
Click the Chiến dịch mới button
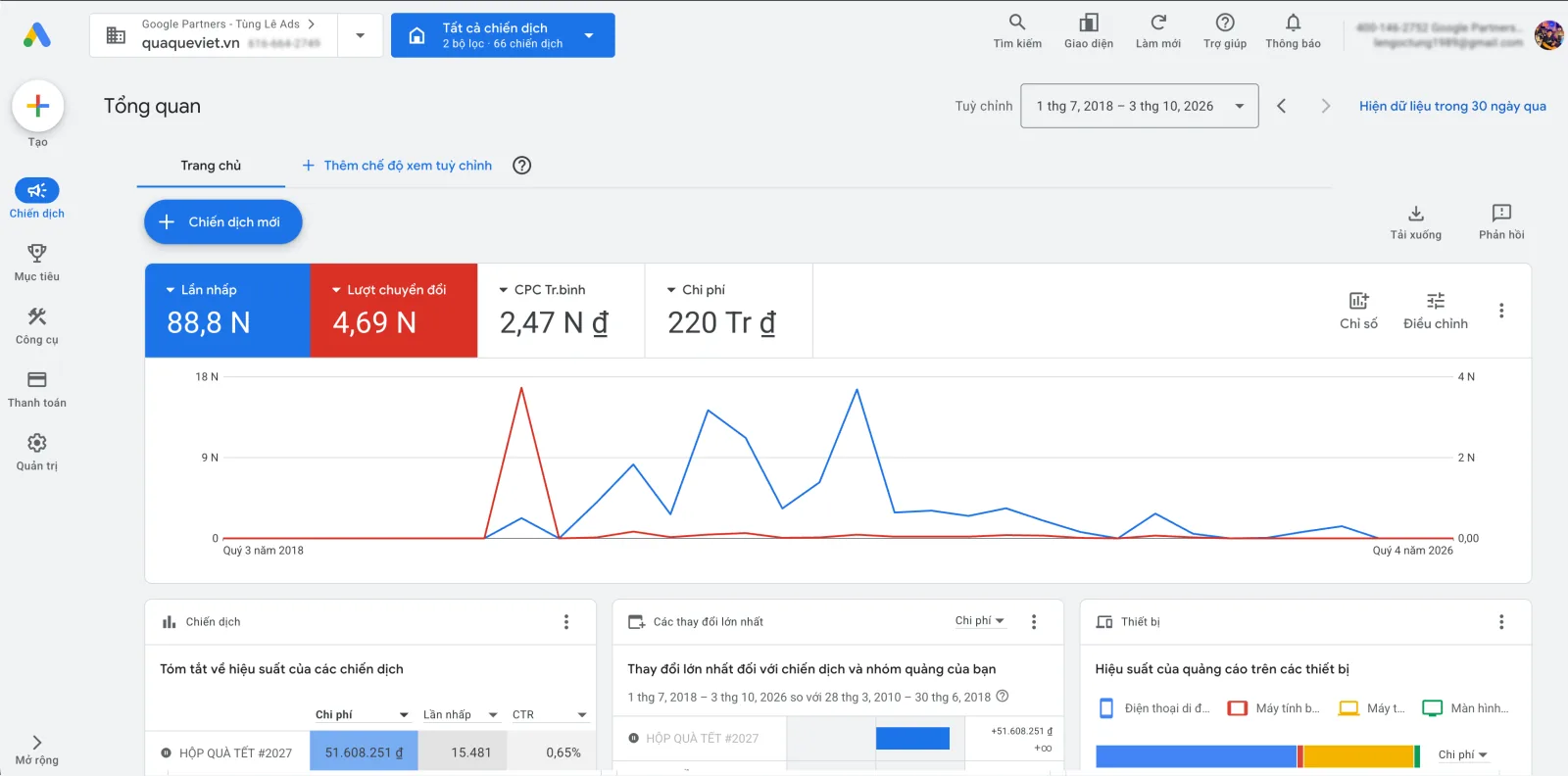point(223,222)
